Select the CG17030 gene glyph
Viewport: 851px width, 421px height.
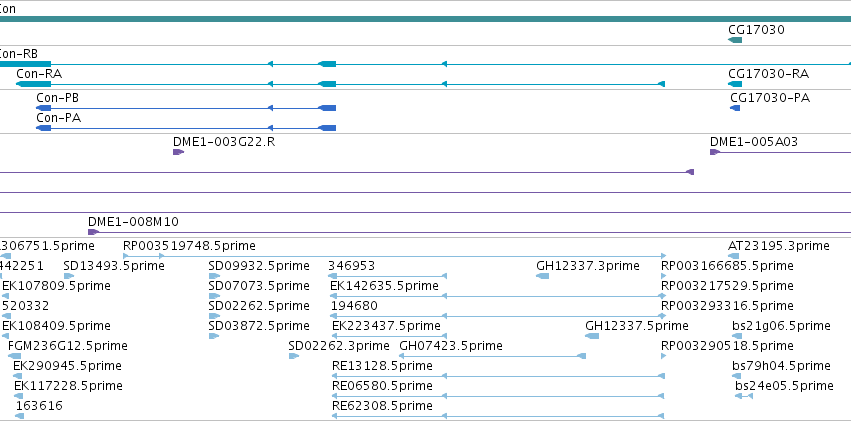click(735, 40)
